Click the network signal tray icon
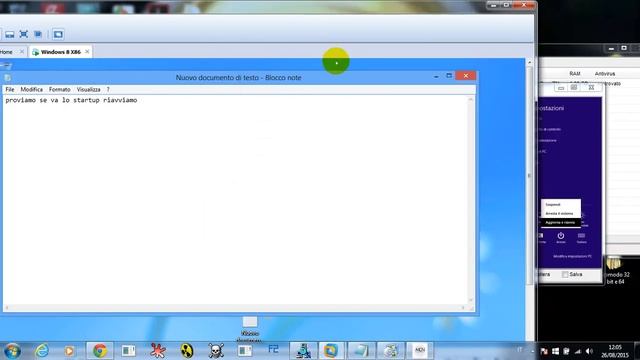 [578, 351]
